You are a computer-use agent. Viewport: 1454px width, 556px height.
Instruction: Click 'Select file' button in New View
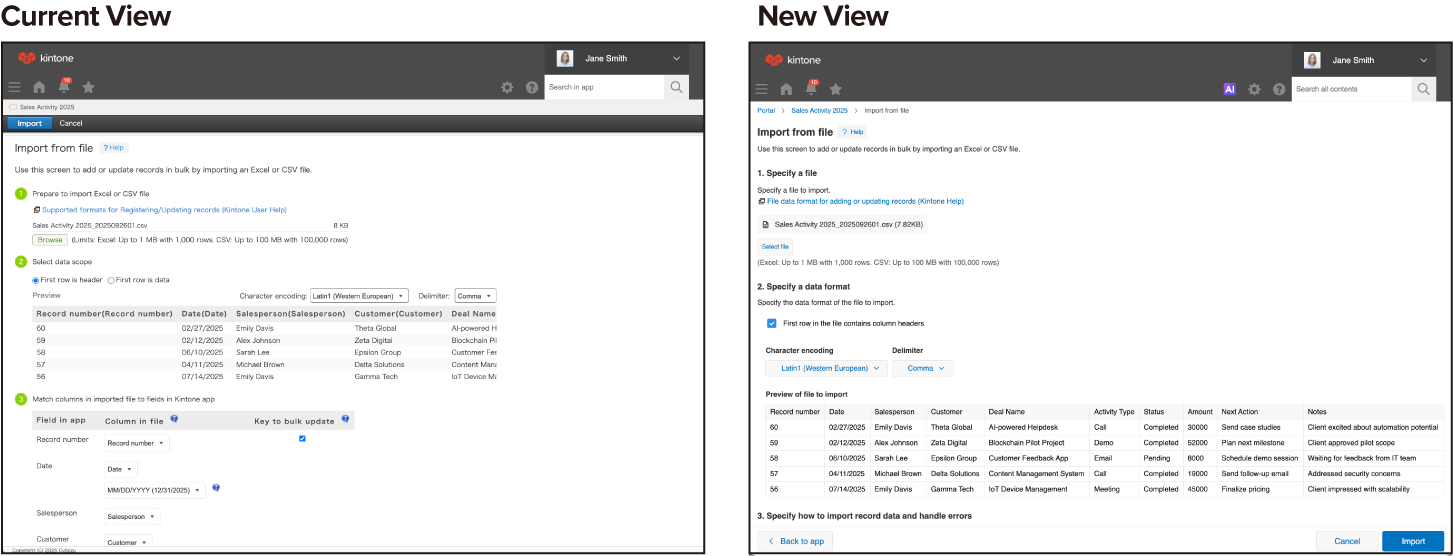775,246
